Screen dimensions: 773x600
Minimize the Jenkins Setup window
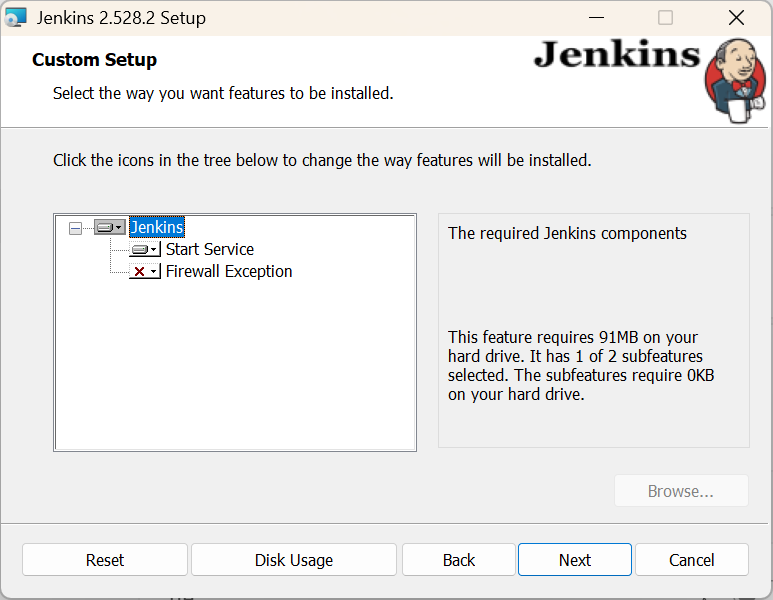pos(597,18)
